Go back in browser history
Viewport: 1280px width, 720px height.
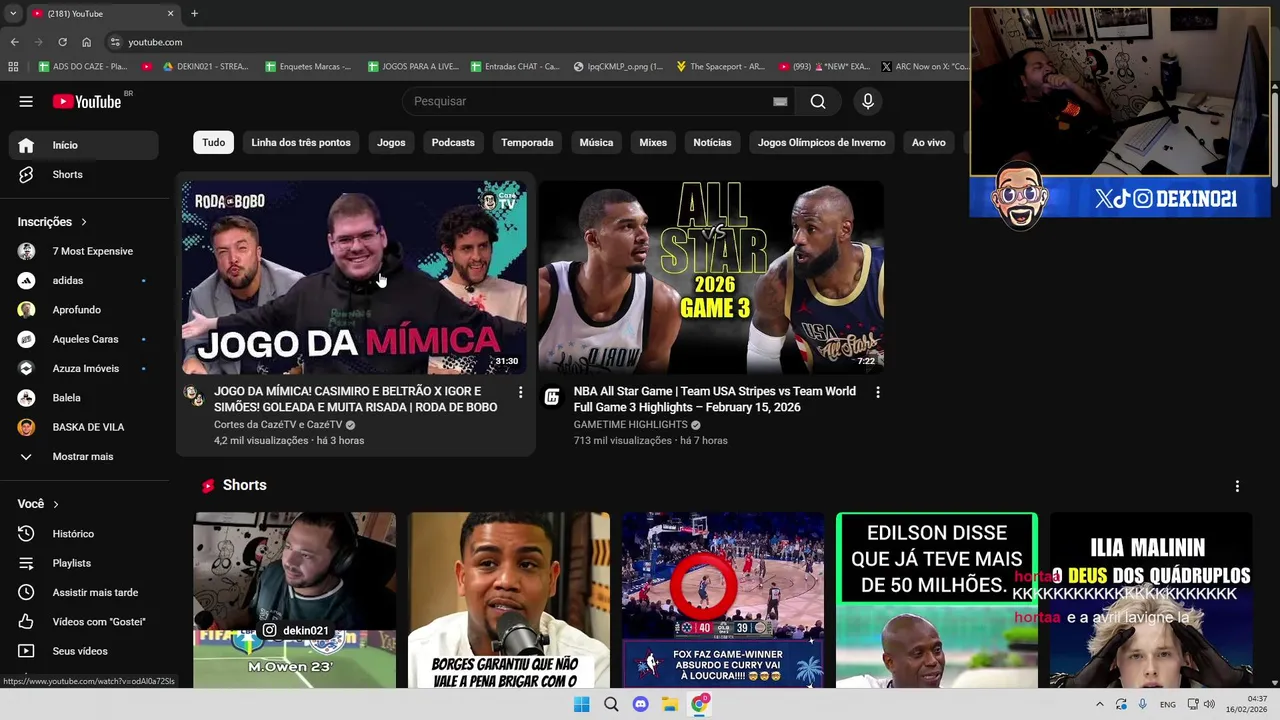[x=14, y=42]
